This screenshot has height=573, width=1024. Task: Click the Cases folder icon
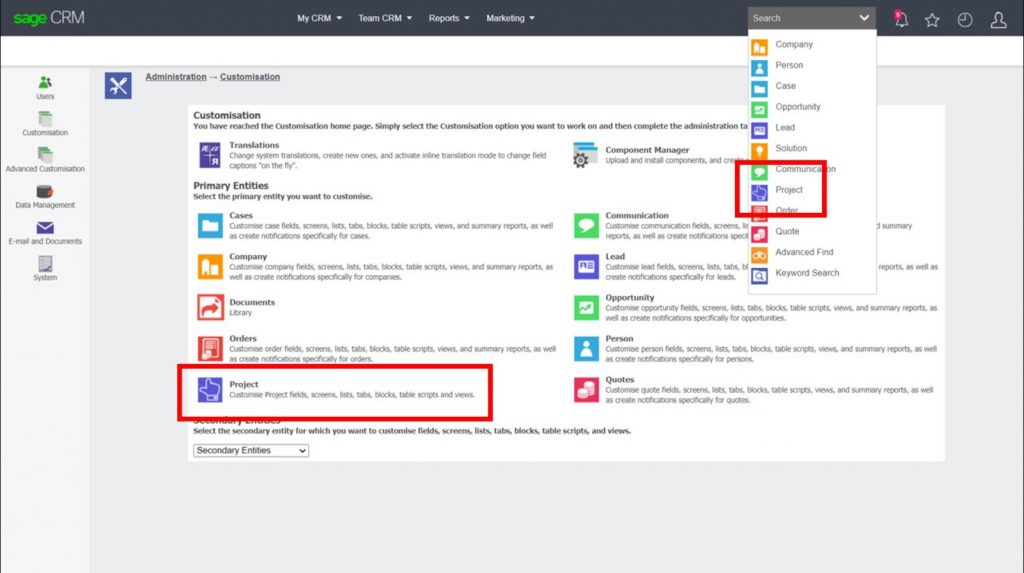[x=210, y=226]
